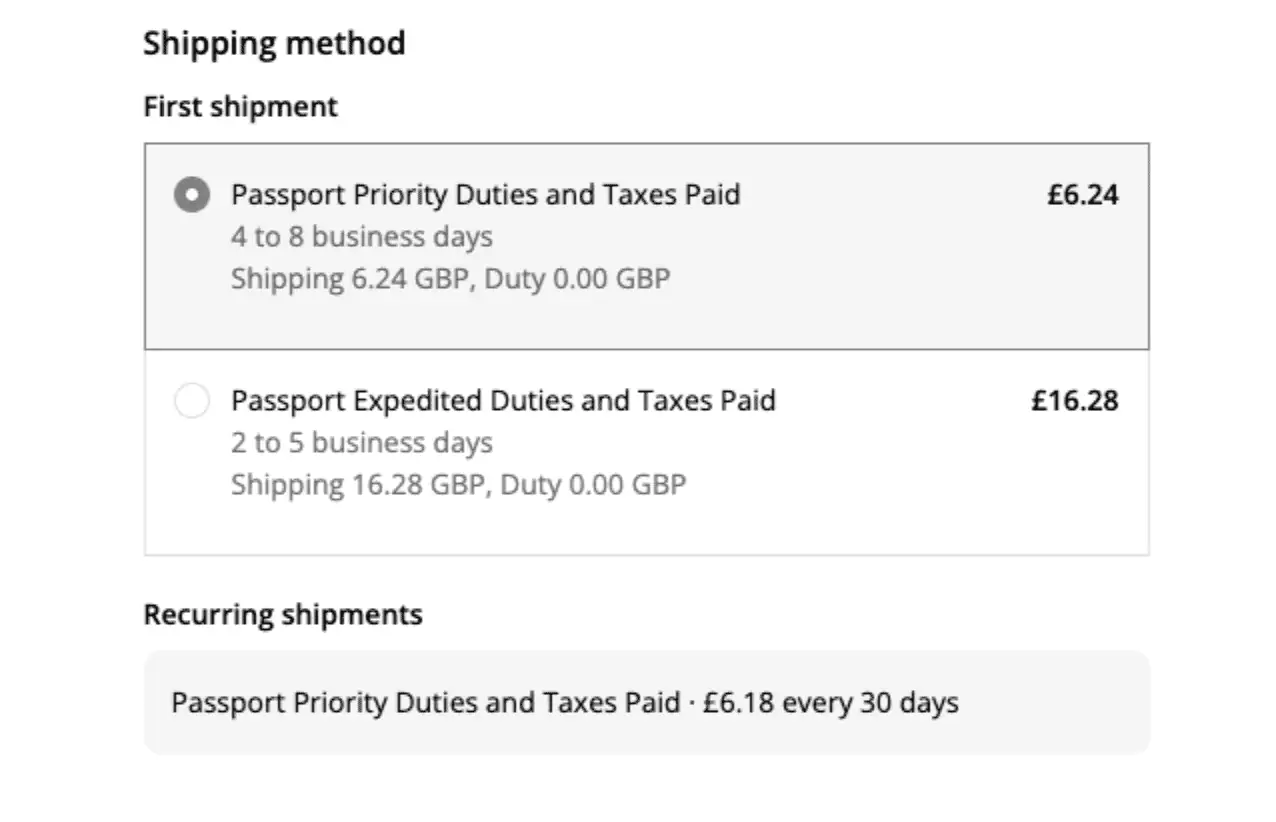Select the Passport Expedited radio button
This screenshot has width=1276, height=822.
pyautogui.click(x=192, y=402)
